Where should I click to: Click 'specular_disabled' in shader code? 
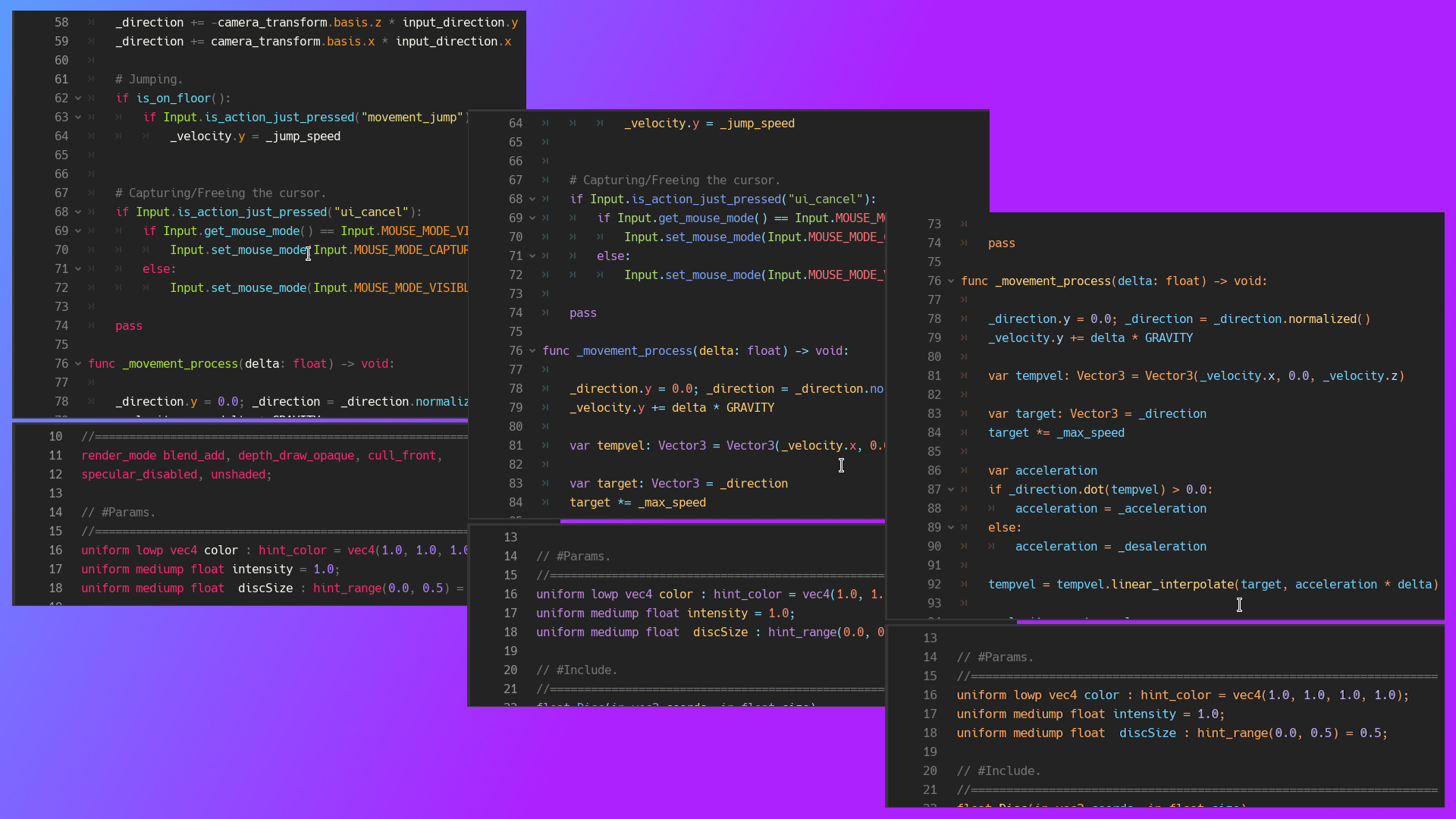pyautogui.click(x=140, y=475)
